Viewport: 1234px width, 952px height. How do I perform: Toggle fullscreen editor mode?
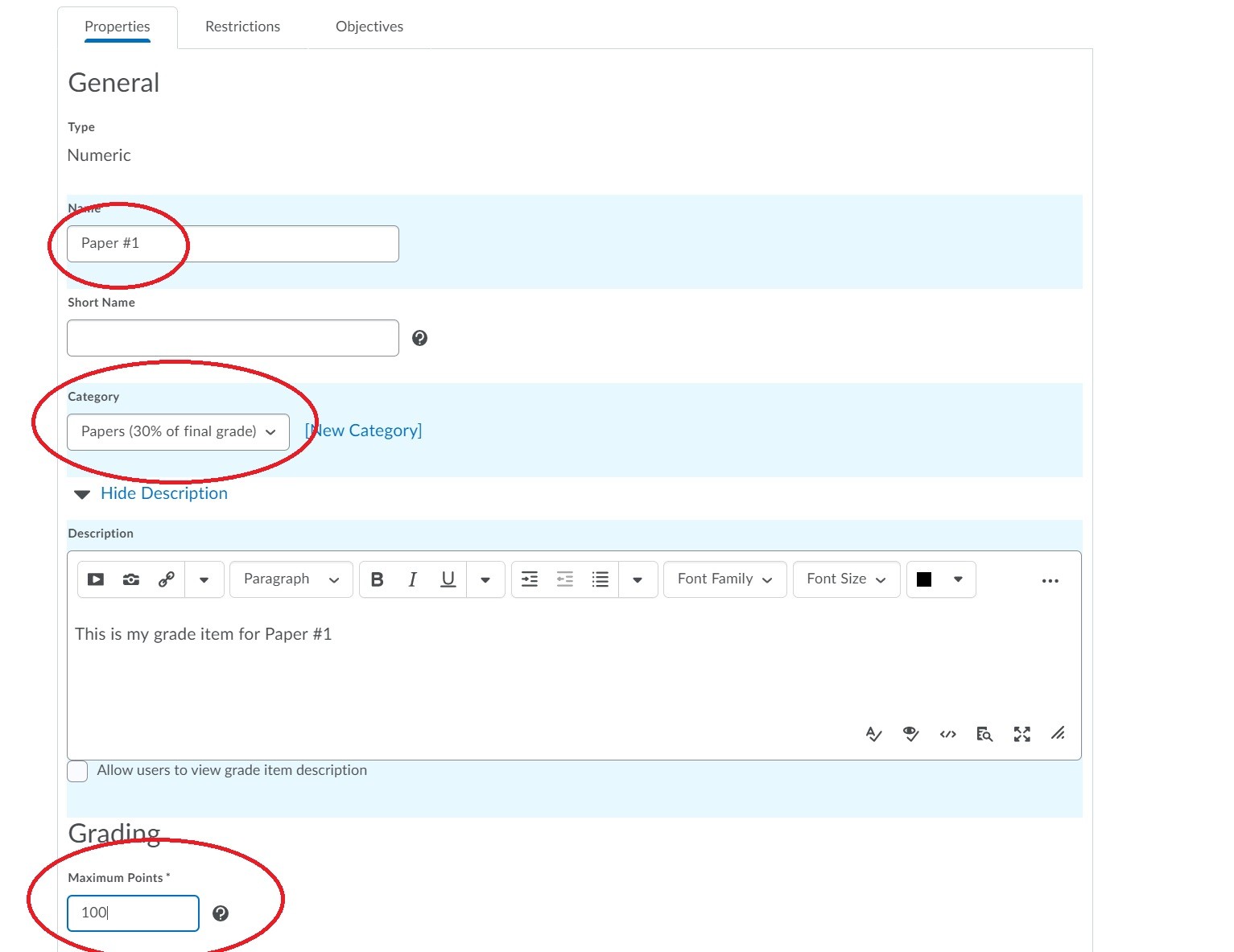(x=1021, y=734)
